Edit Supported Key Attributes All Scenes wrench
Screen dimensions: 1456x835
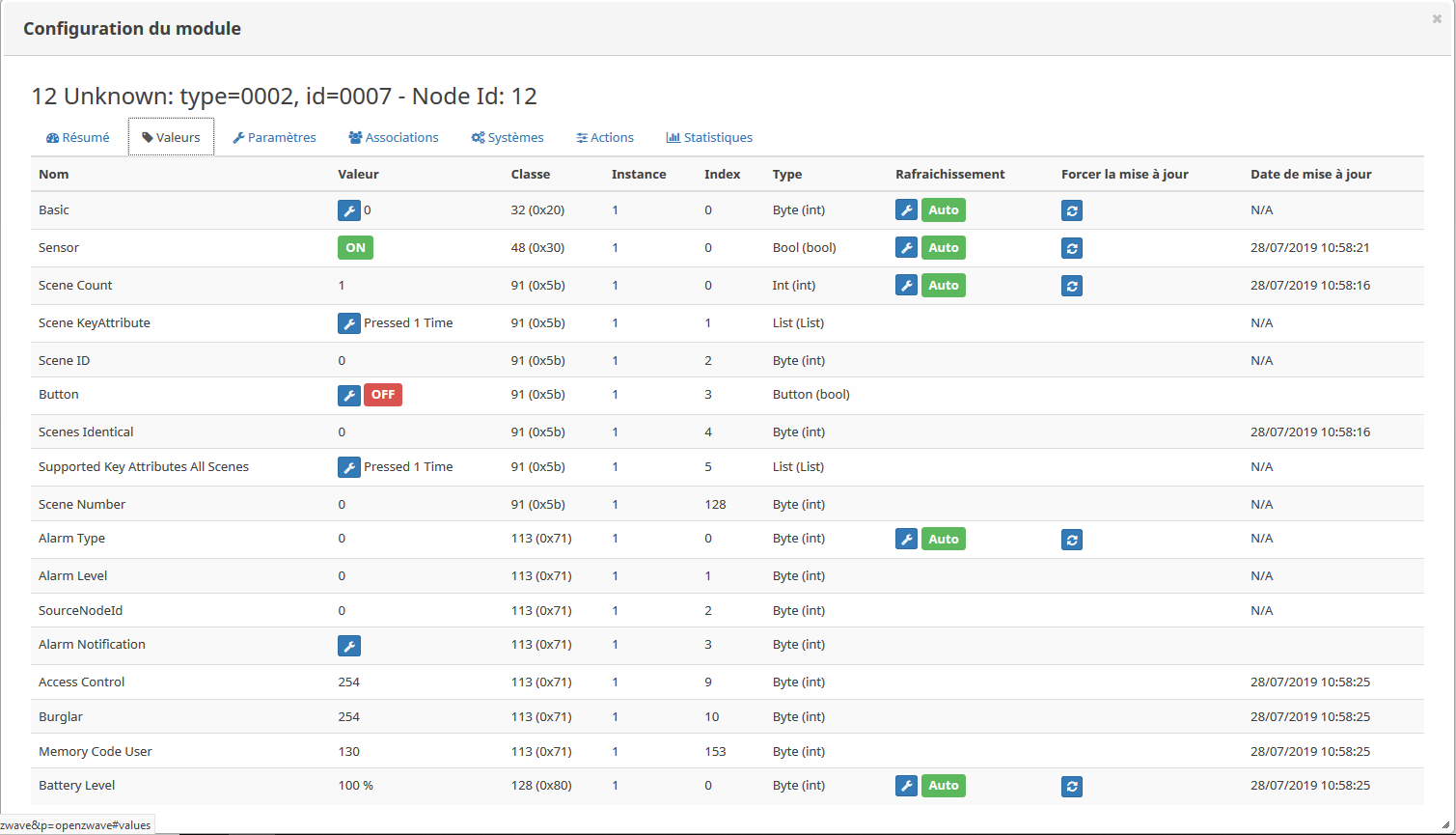coord(349,467)
